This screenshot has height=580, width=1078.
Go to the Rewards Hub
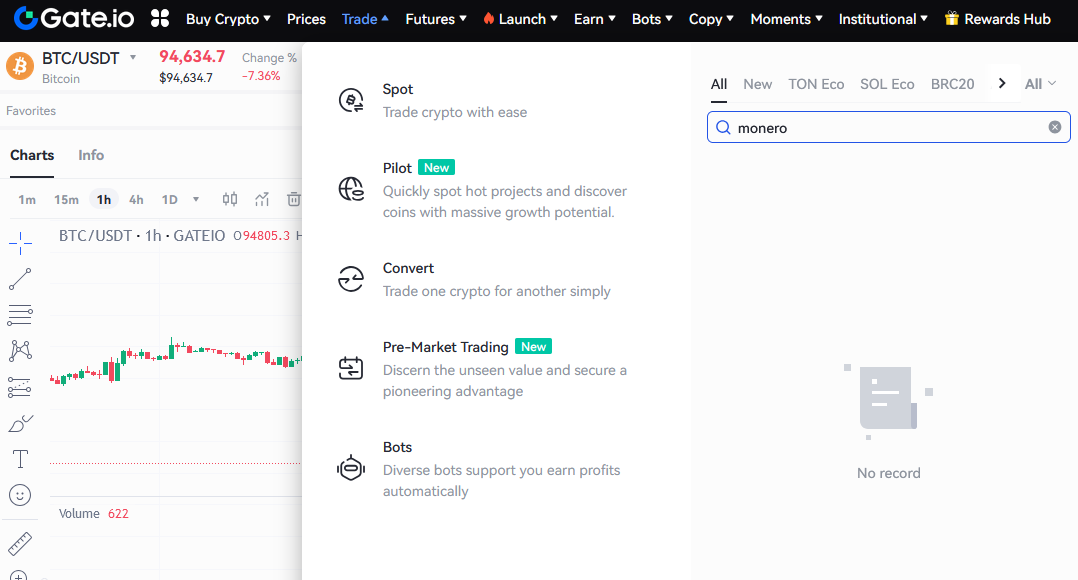pos(997,19)
